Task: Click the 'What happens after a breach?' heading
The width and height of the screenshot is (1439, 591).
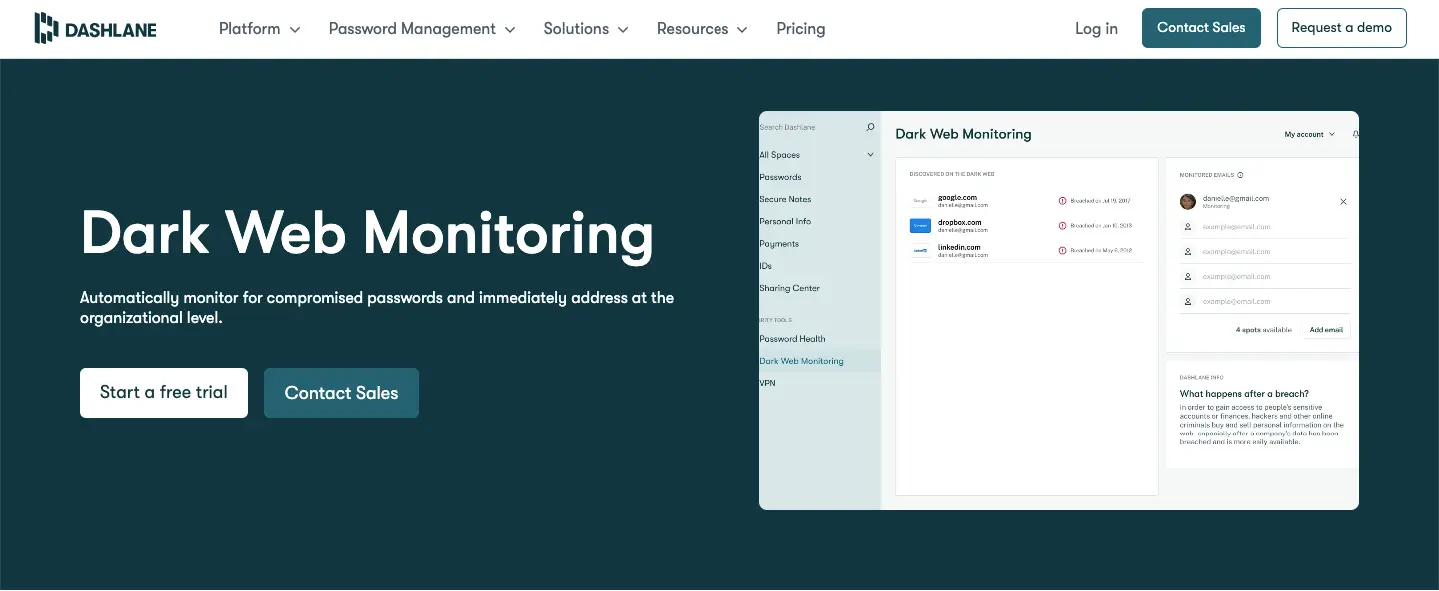Action: pos(1244,394)
